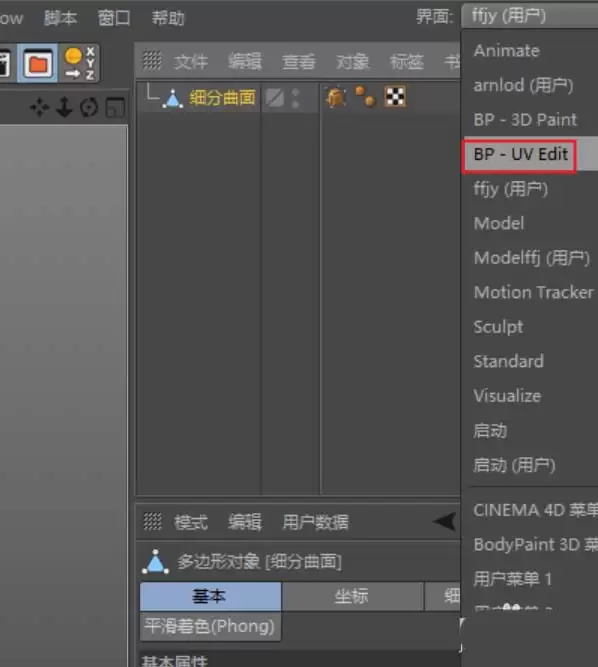Click the viewport toggle view layout icon
This screenshot has height=667, width=598.
[x=115, y=107]
